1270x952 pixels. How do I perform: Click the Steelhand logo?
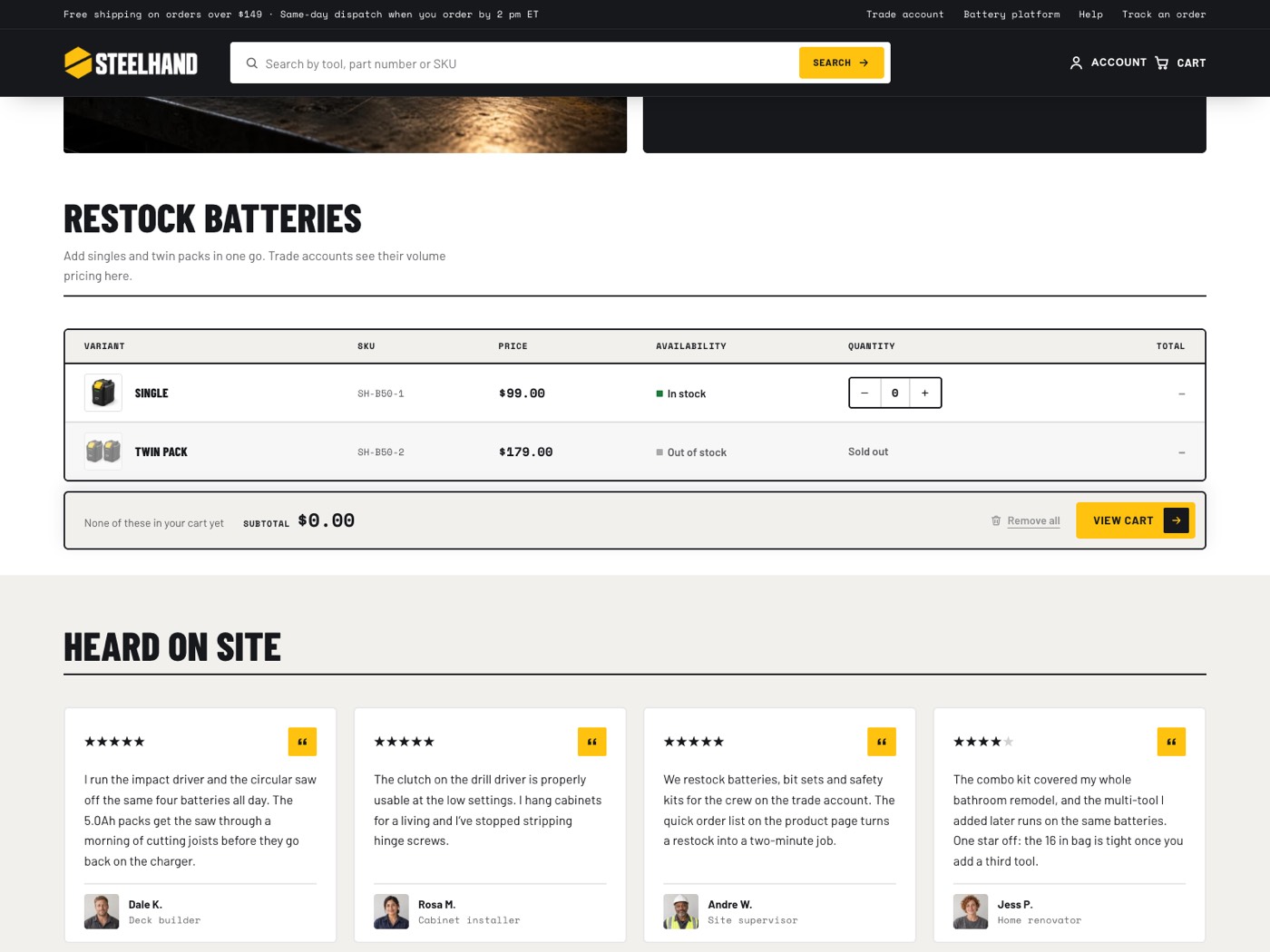coord(131,63)
